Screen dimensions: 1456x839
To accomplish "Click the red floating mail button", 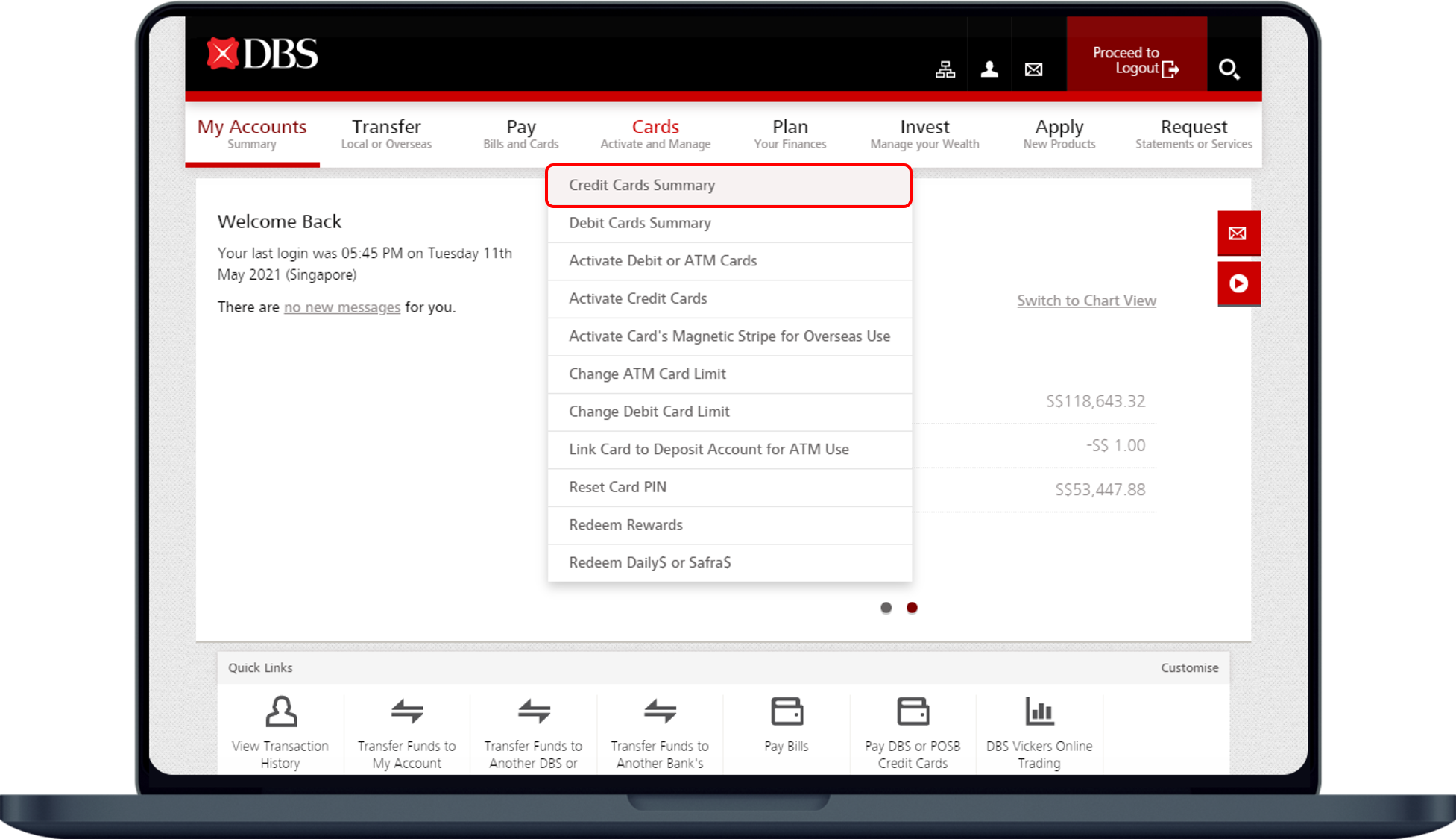I will click(x=1238, y=233).
